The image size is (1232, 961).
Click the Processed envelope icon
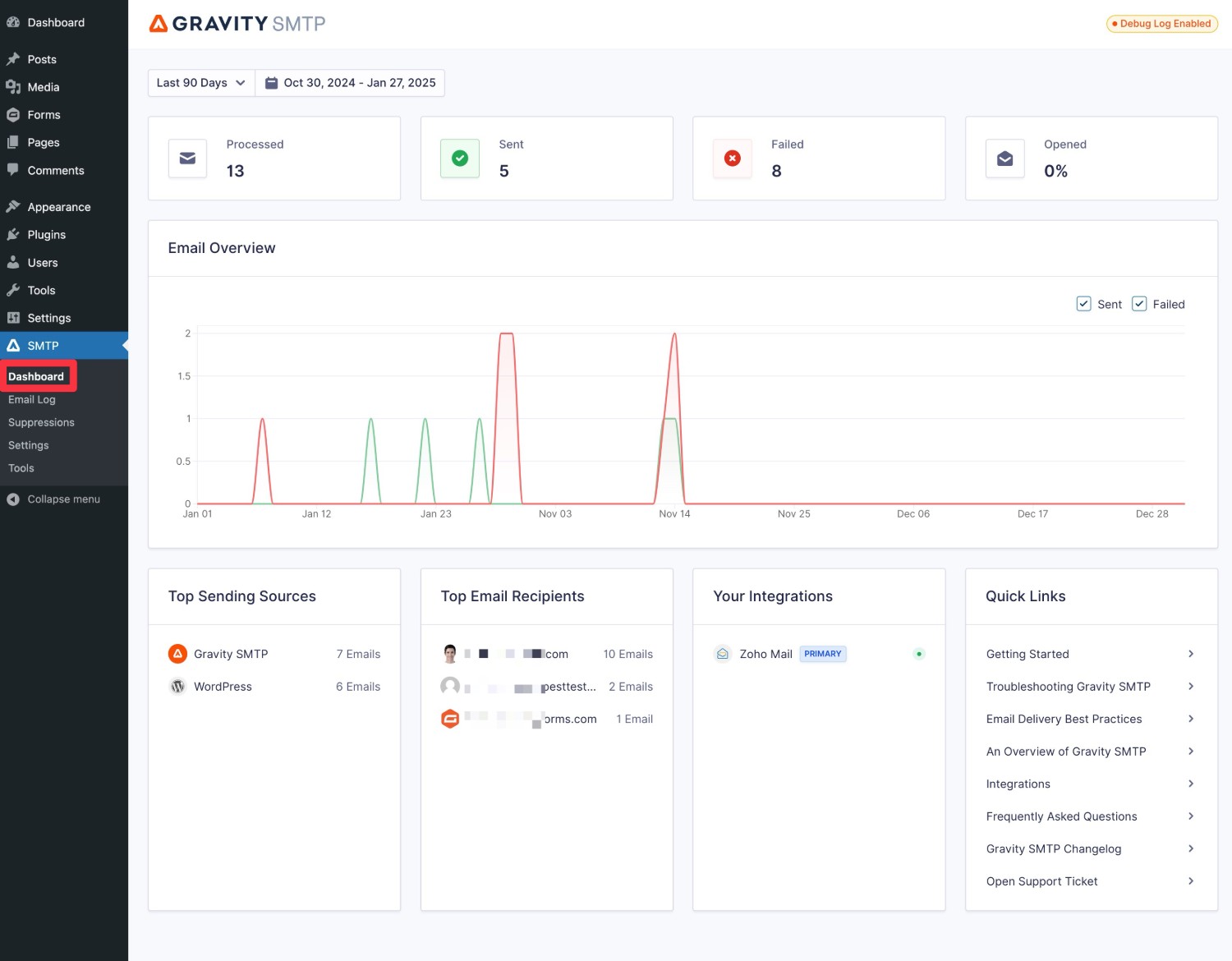click(x=187, y=159)
